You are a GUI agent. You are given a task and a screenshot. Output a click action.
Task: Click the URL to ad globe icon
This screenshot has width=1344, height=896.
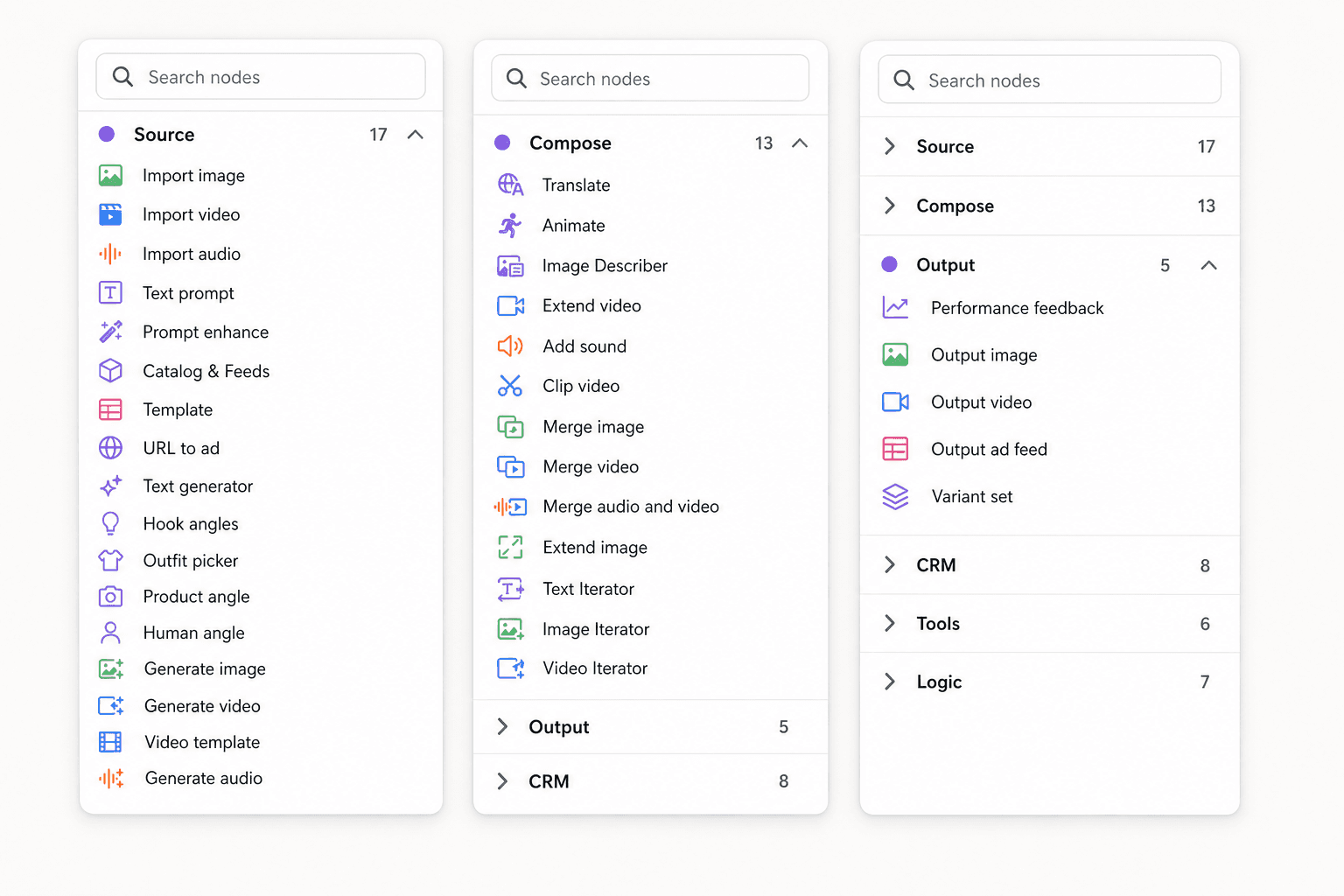coord(110,448)
